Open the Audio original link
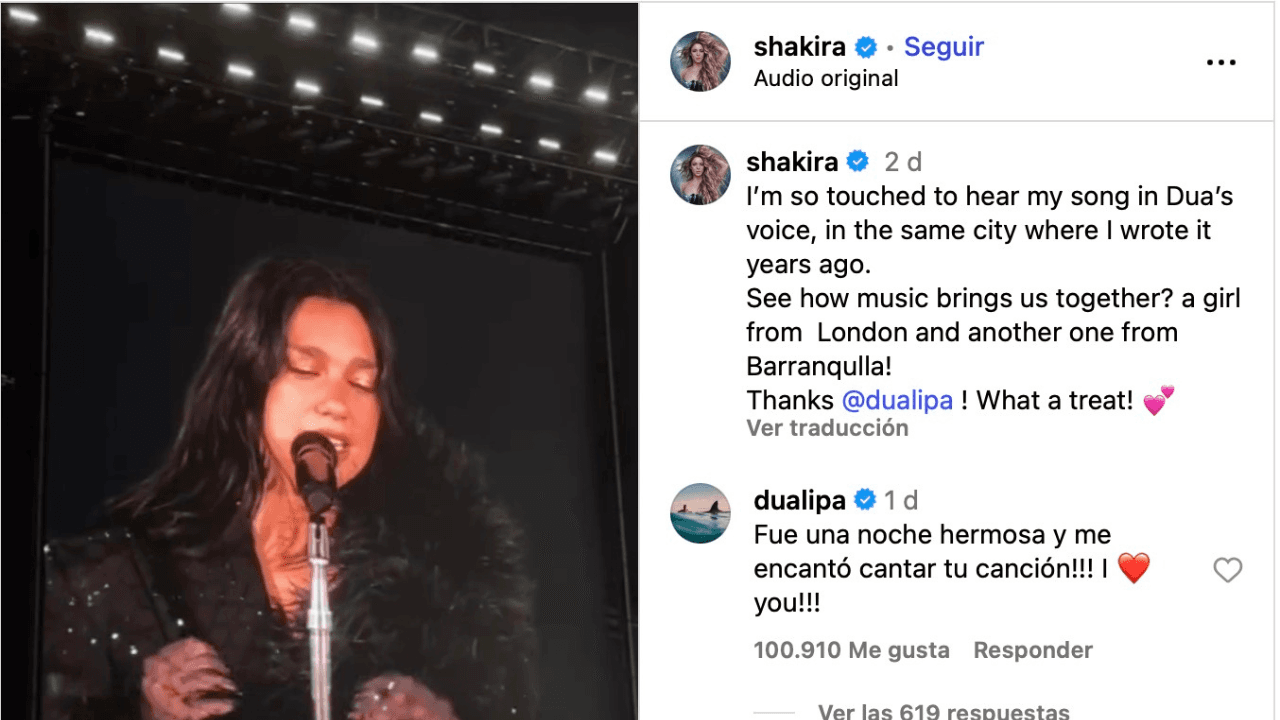The width and height of the screenshot is (1280, 720). 826,79
